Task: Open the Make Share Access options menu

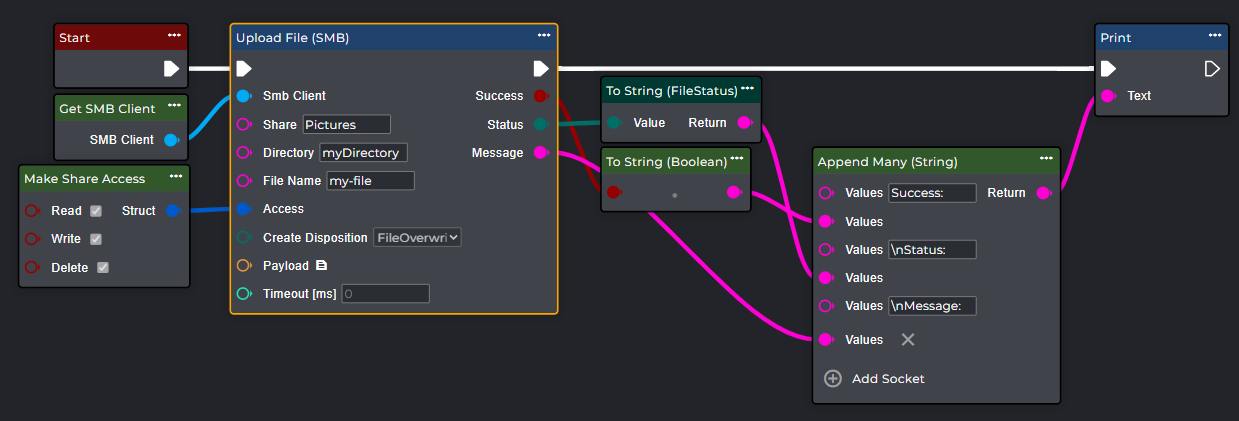Action: (175, 176)
